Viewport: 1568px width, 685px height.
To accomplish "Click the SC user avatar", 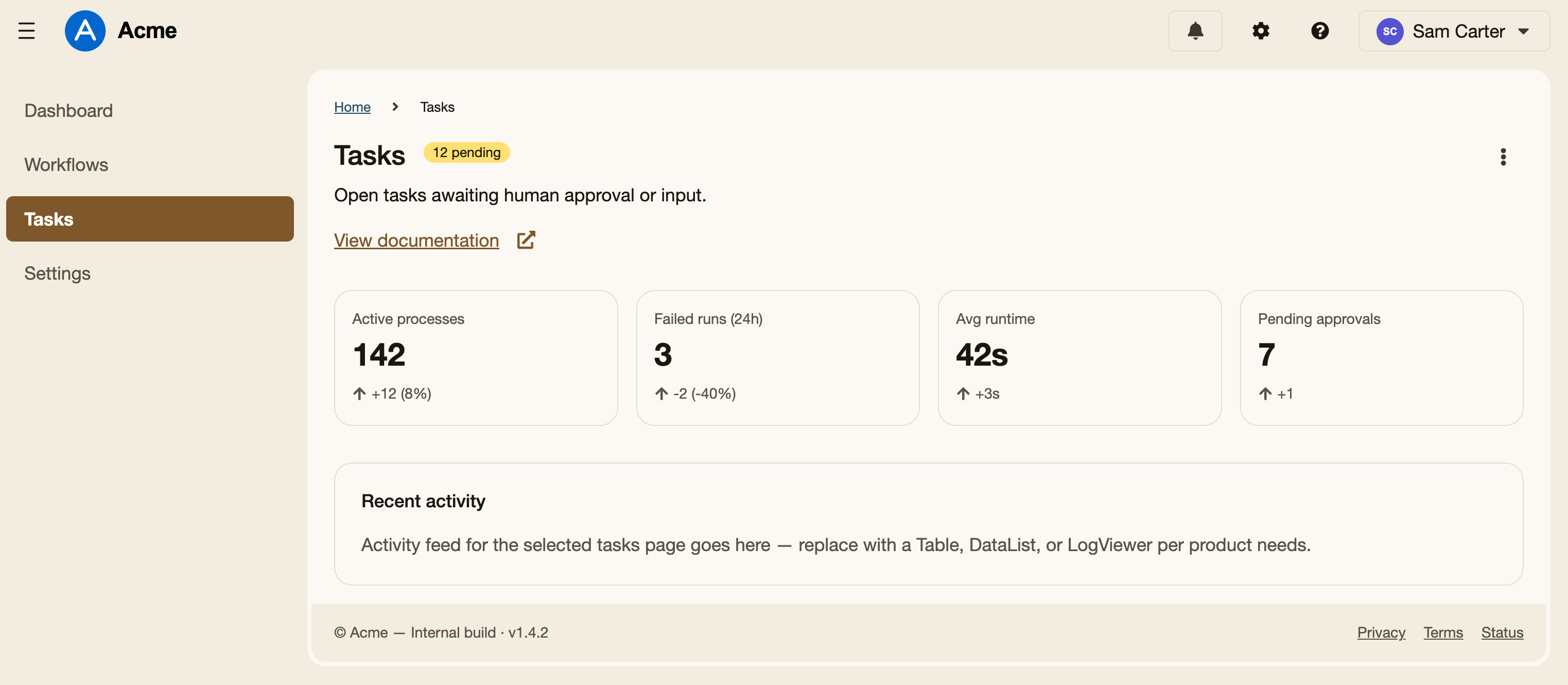I will pyautogui.click(x=1390, y=31).
